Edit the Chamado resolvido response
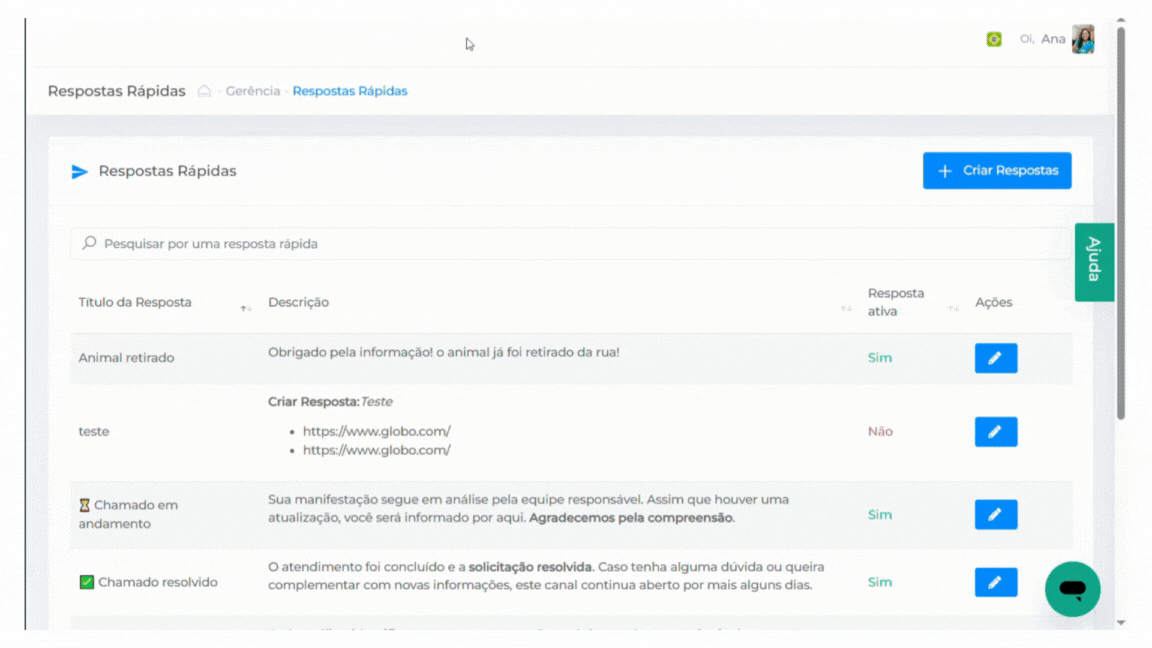The image size is (1152, 648). (996, 582)
